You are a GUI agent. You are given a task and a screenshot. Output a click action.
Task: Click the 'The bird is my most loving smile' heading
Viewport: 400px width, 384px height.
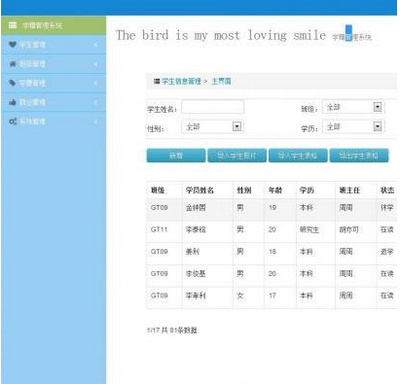[221, 35]
